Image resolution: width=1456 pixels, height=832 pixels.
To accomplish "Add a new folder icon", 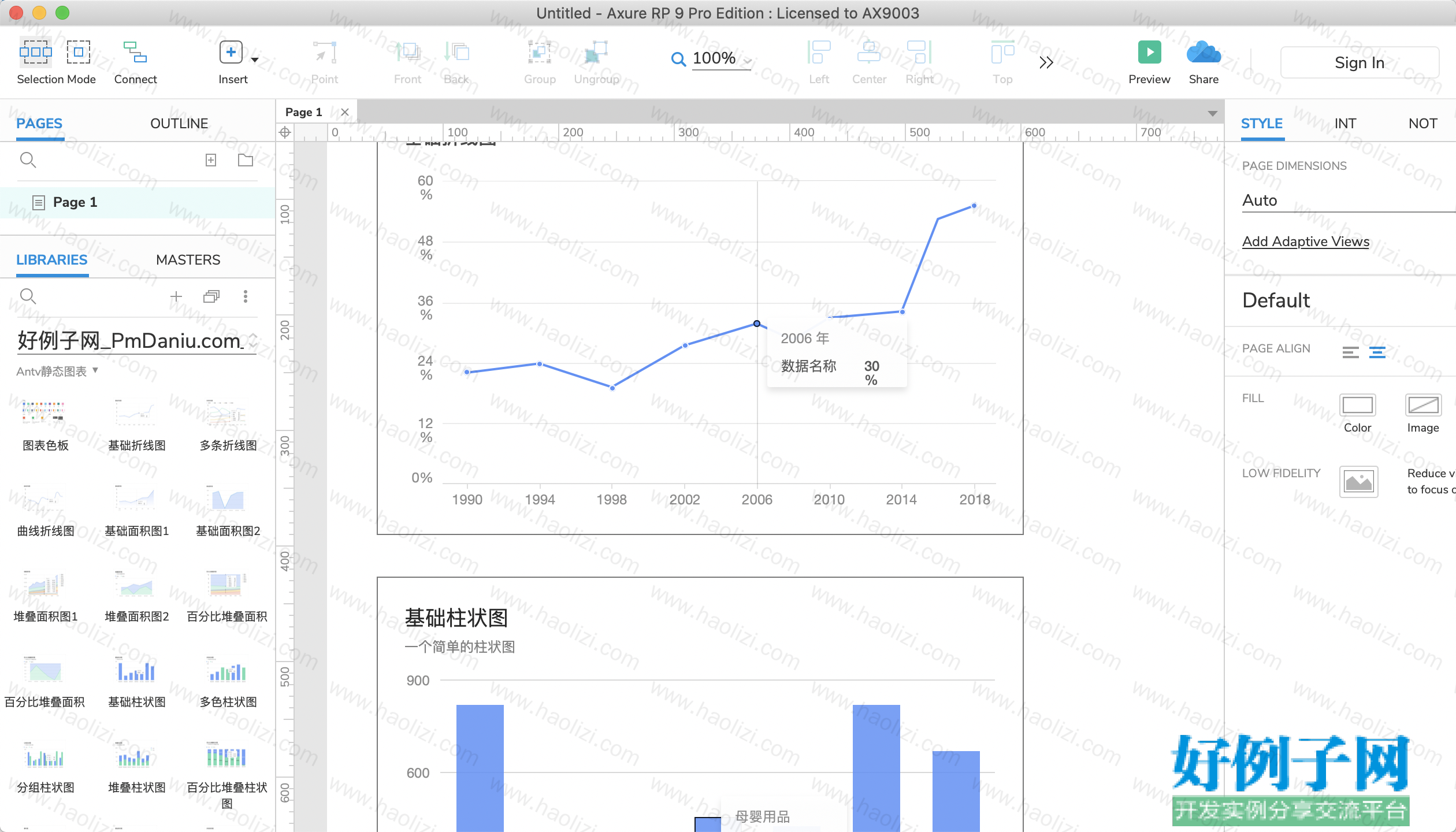I will click(246, 160).
